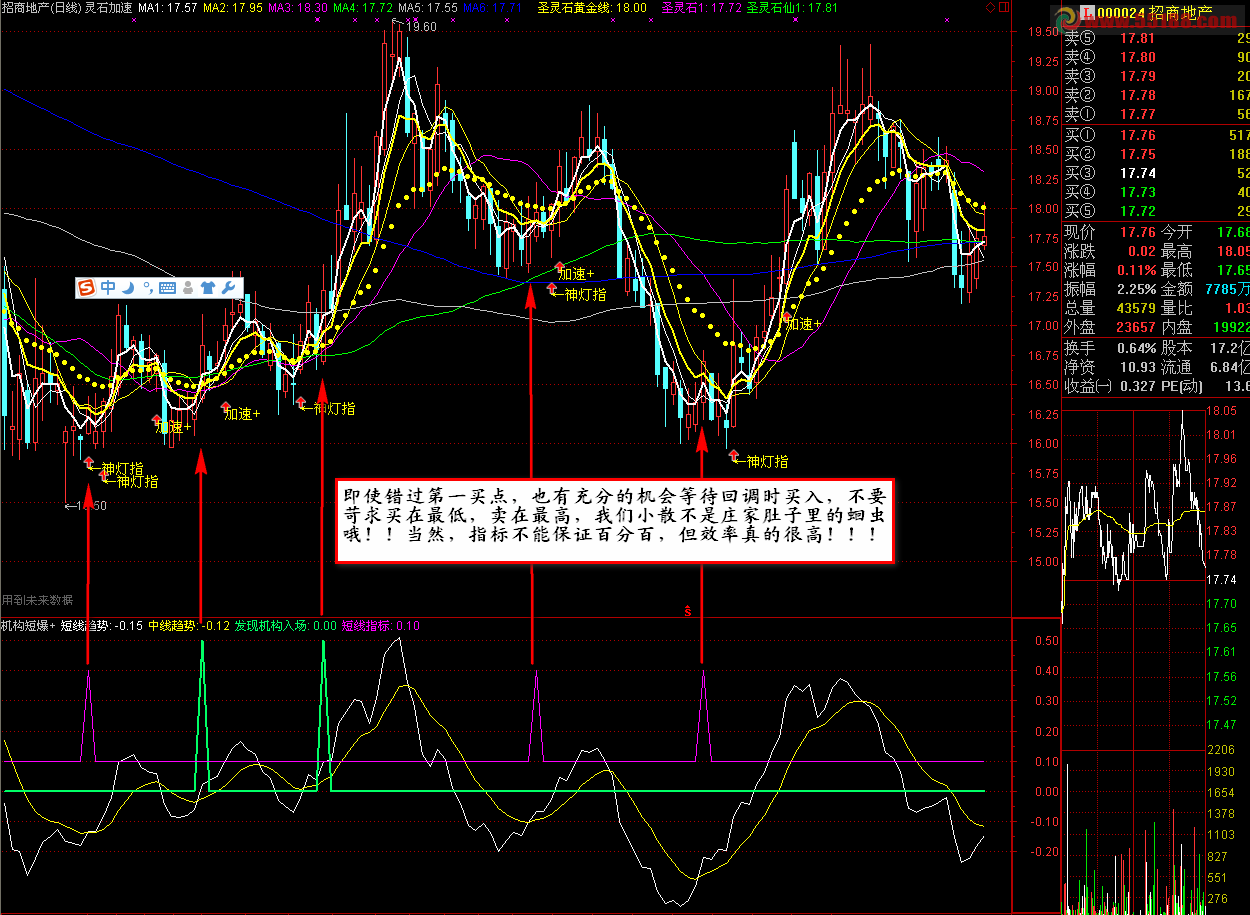
Task: Click the 卖② 17.78 ask row
Action: pyautogui.click(x=1156, y=95)
